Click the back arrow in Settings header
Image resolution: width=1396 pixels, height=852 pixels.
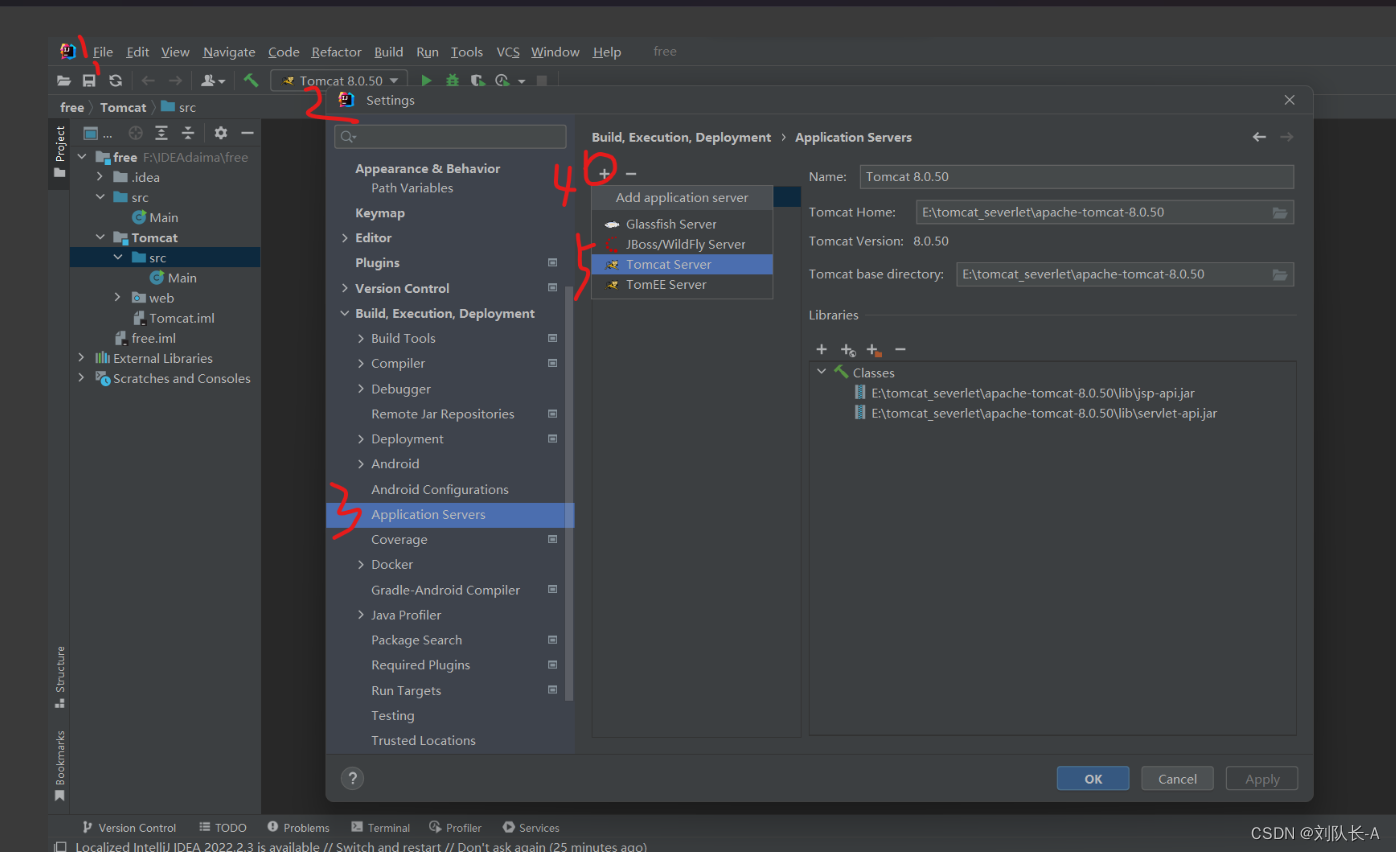(1259, 137)
